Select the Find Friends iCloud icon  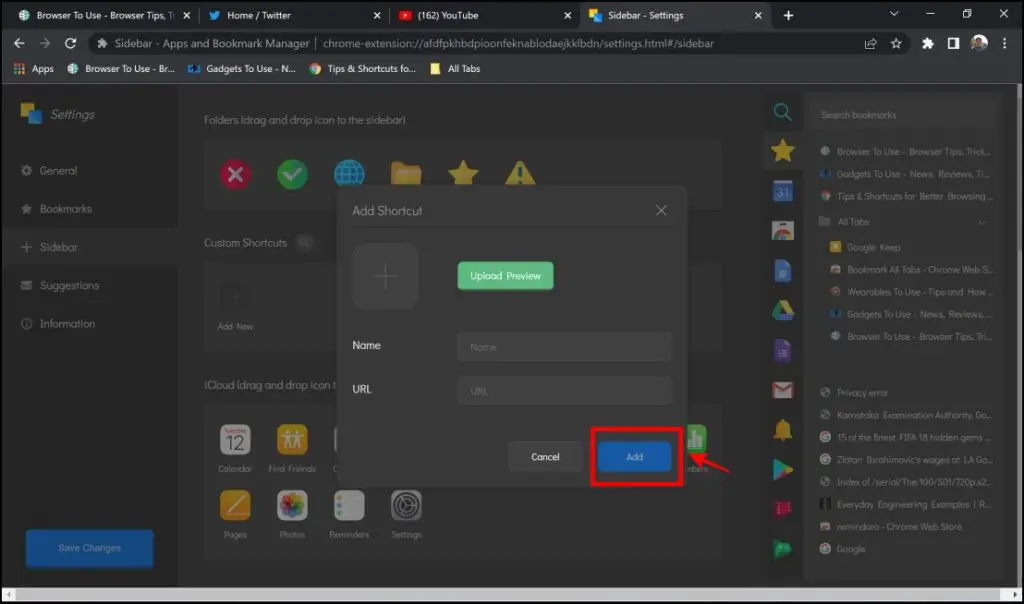[291, 440]
